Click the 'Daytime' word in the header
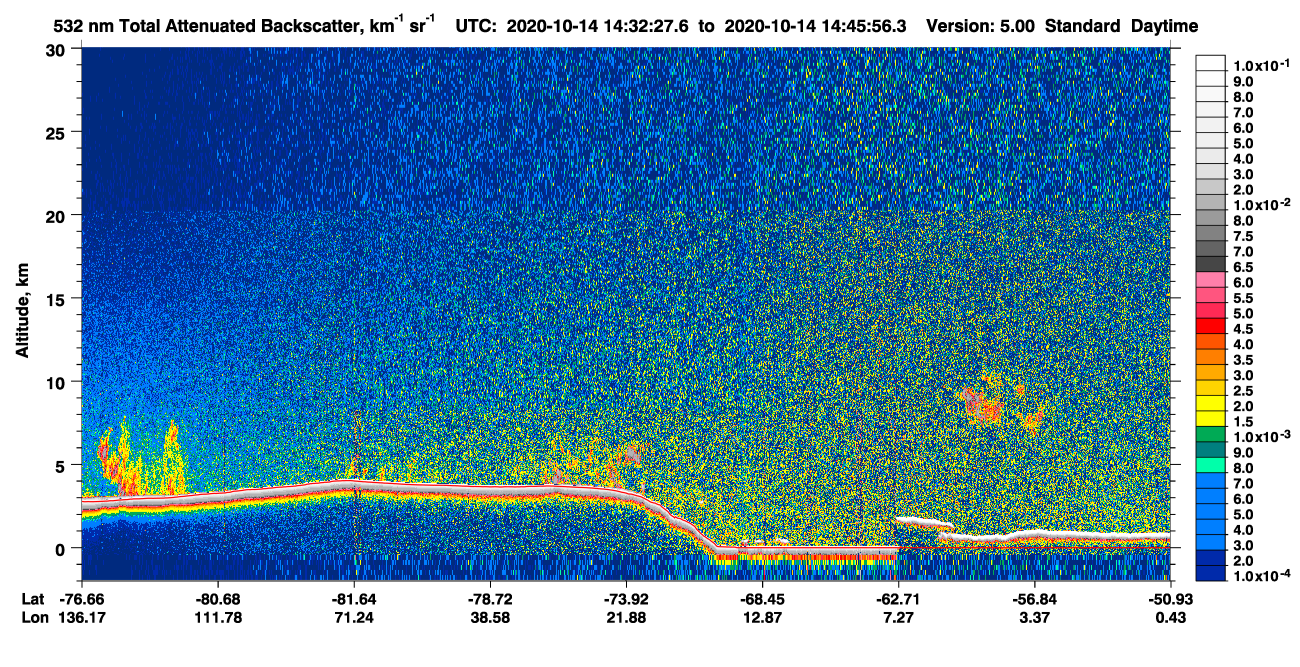Screen dimensions: 1300x667 pos(1165,26)
